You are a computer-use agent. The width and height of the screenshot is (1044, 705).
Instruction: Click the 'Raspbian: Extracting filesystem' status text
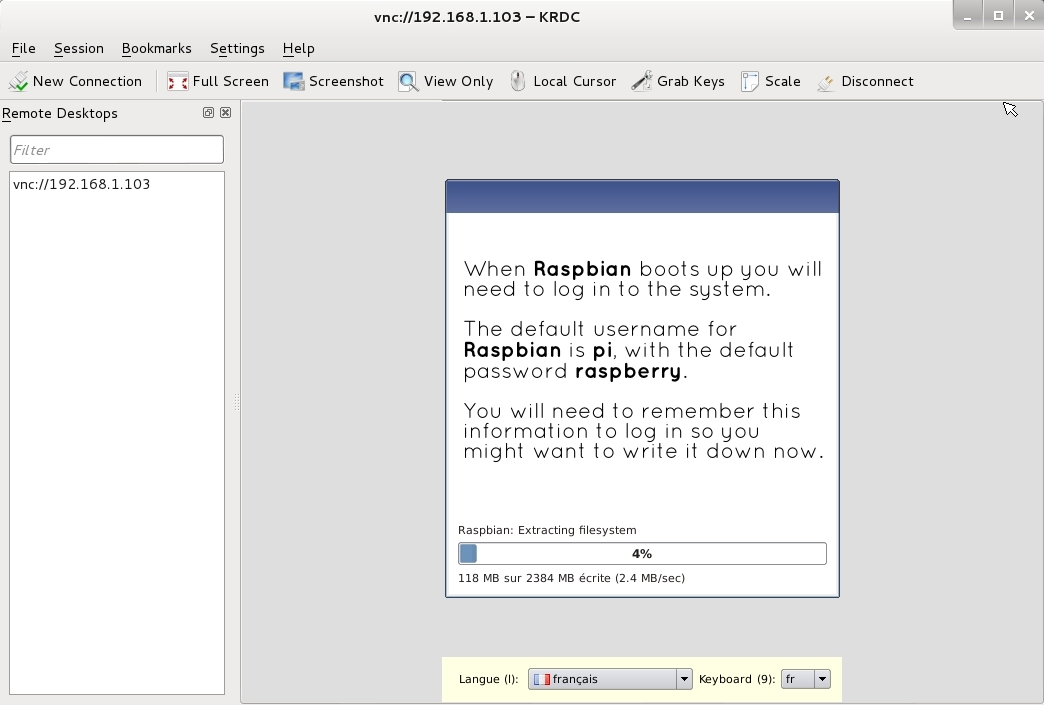coord(547,531)
